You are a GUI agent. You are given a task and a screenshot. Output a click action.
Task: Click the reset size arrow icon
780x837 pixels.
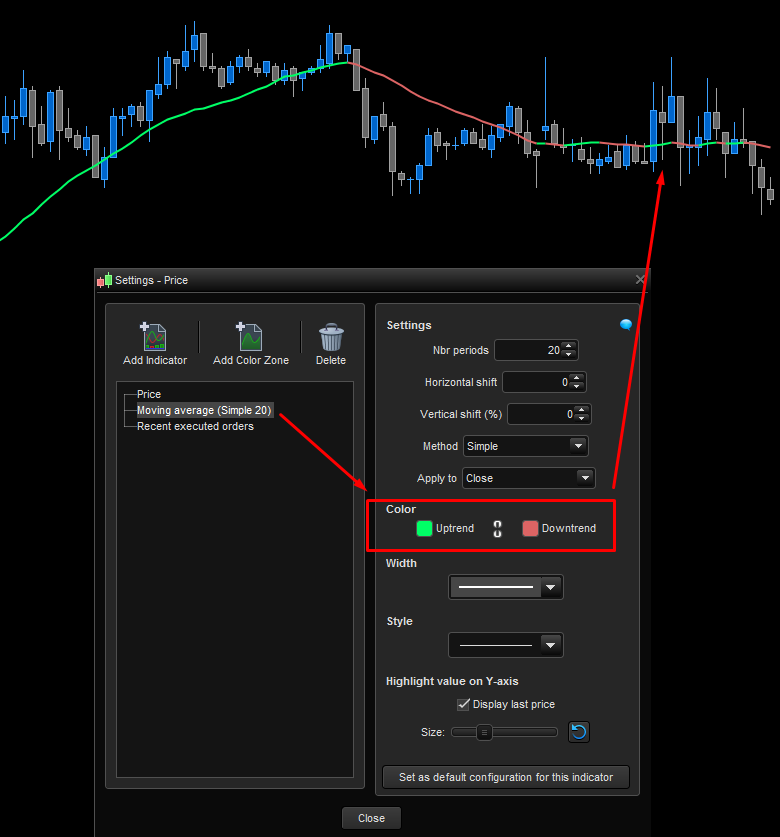click(x=579, y=732)
